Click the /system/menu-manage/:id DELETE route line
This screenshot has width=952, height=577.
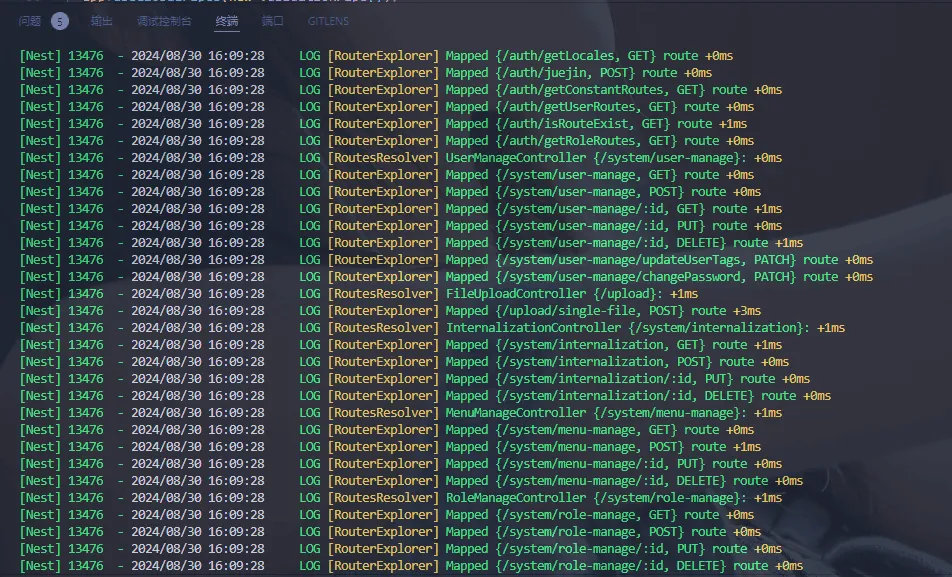tap(412, 481)
